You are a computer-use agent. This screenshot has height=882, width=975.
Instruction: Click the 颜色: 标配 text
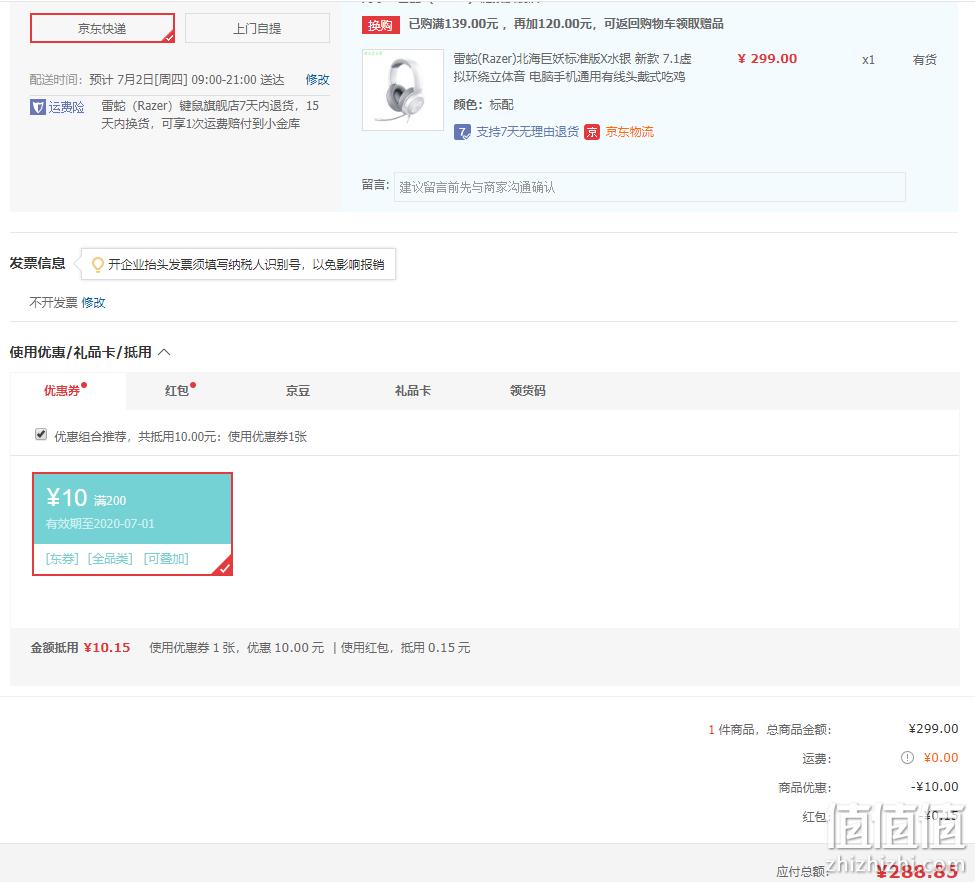(484, 104)
